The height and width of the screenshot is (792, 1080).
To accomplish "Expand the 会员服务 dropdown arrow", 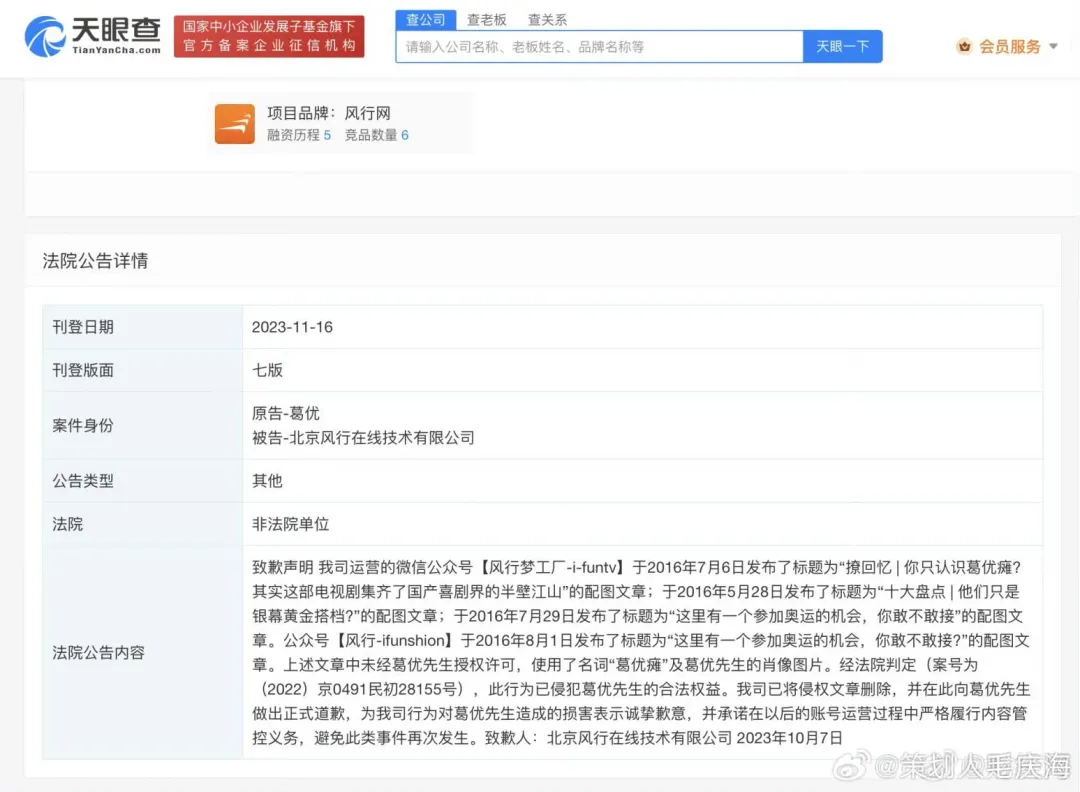I will click(1053, 47).
